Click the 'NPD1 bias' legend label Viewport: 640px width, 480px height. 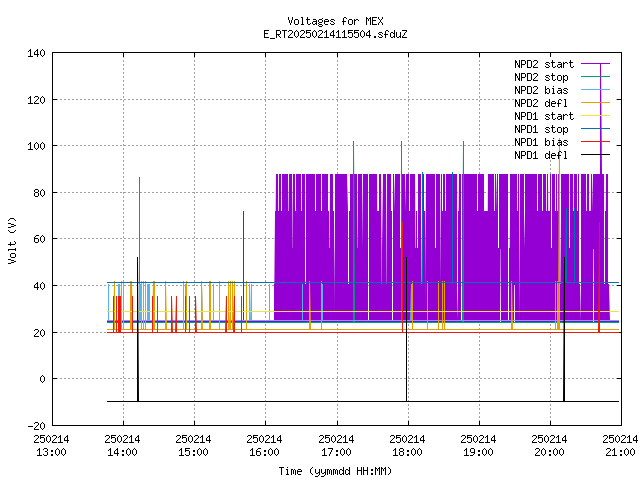(541, 142)
